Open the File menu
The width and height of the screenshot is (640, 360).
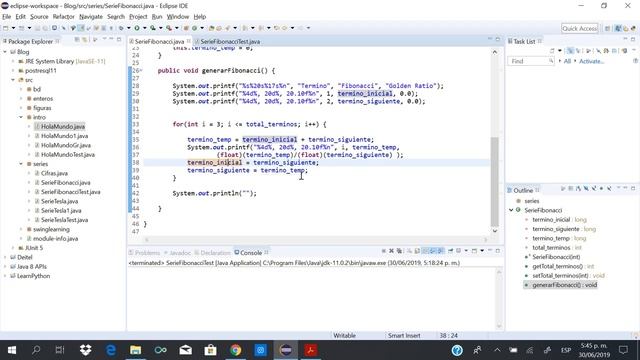coord(7,17)
